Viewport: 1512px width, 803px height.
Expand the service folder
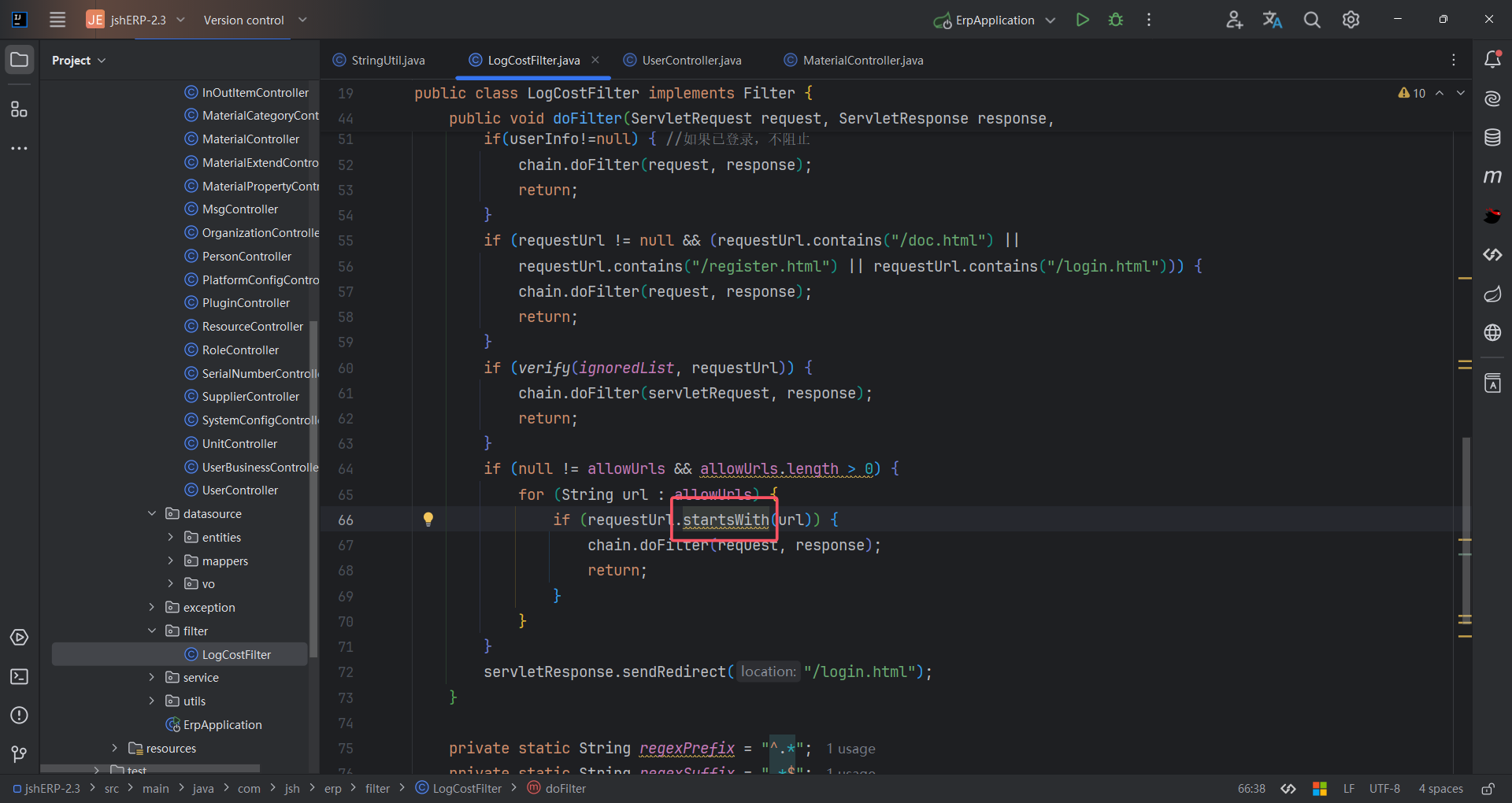point(152,677)
